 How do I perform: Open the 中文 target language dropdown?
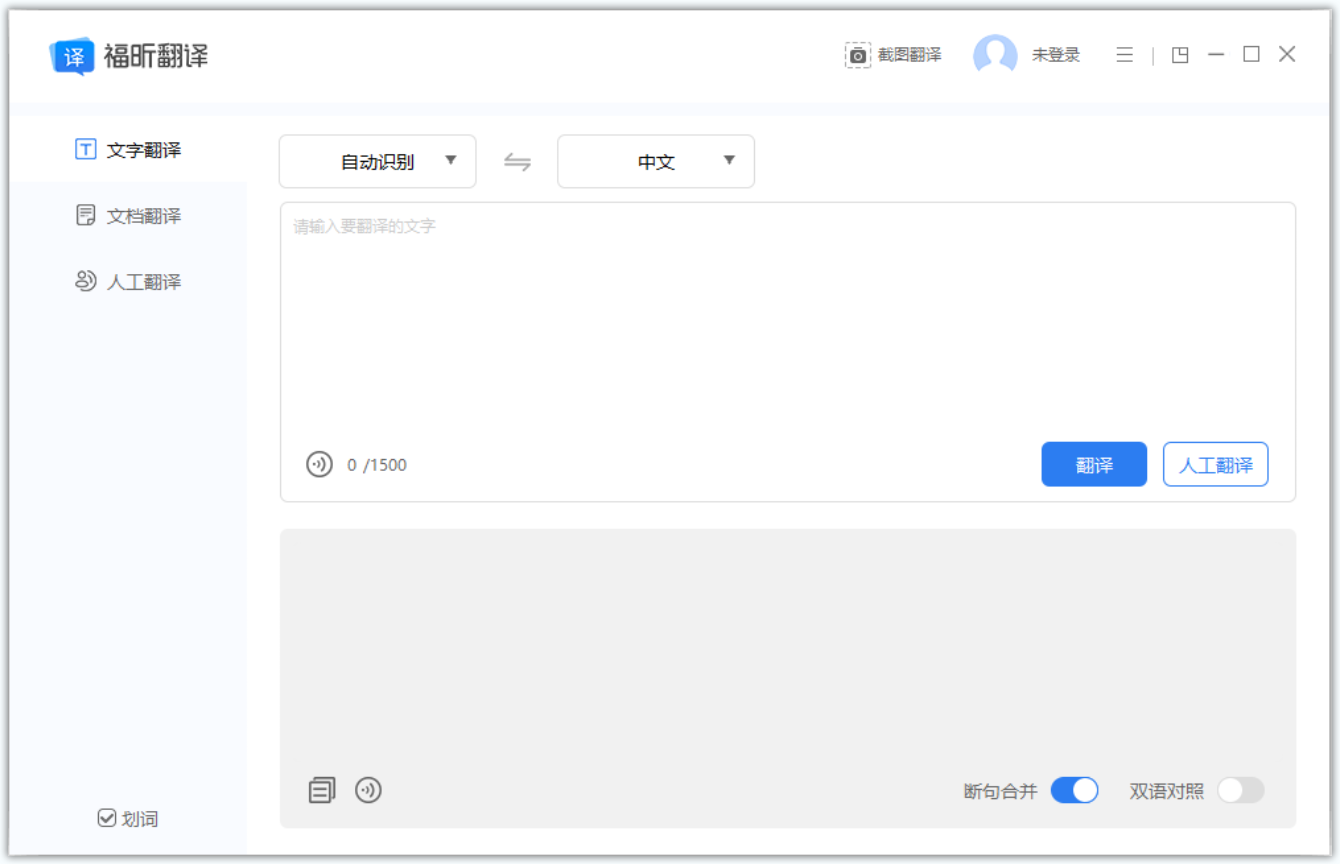656,161
